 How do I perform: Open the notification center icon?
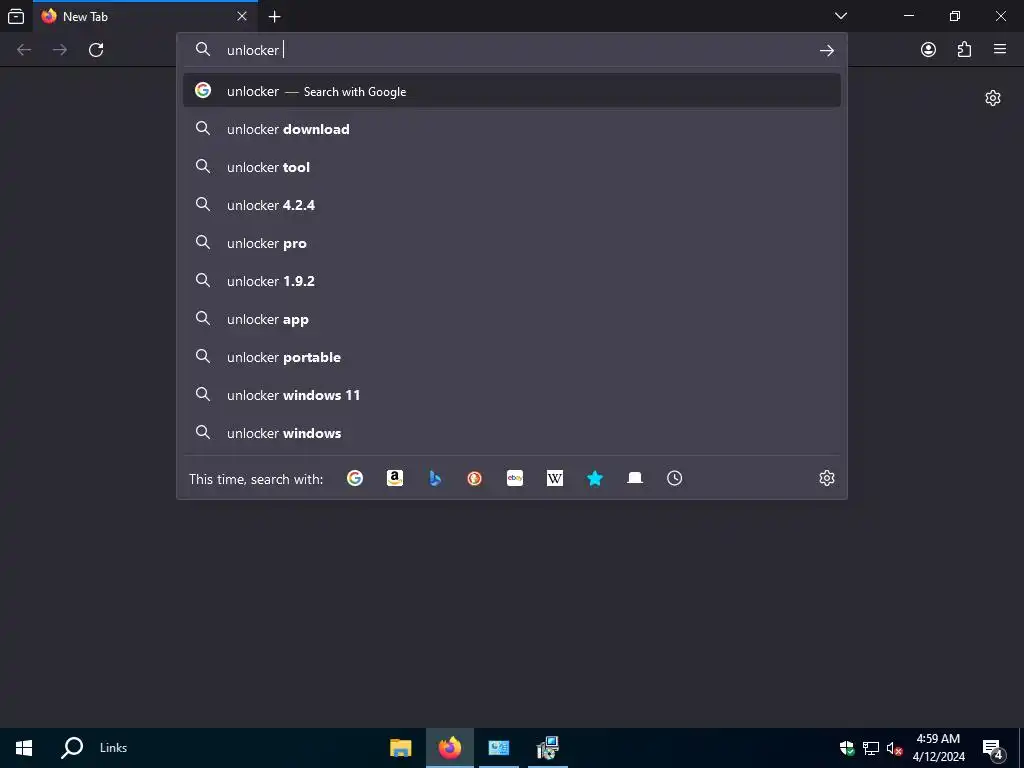[993, 748]
